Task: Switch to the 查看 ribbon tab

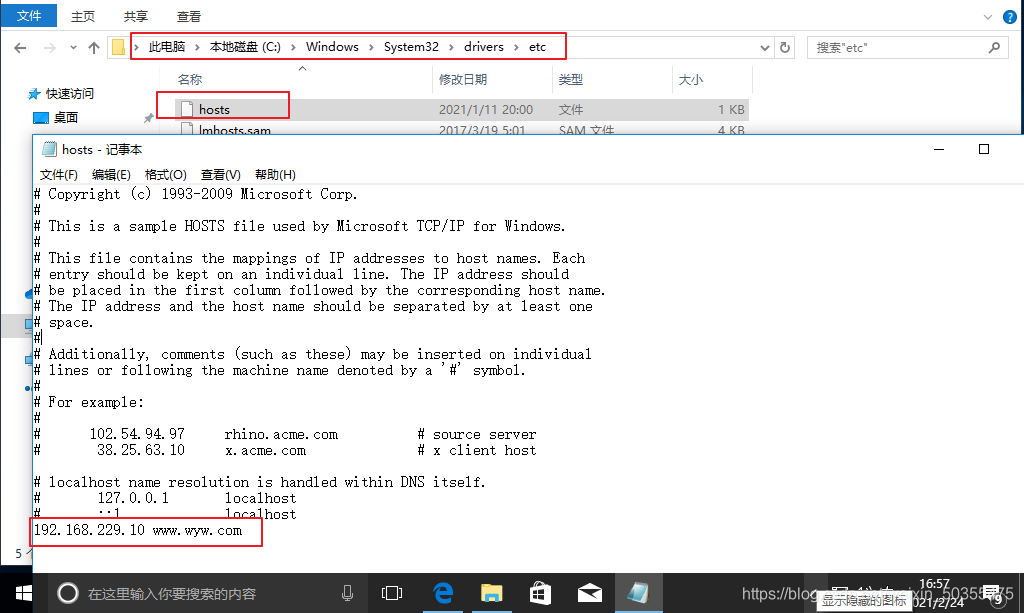Action: 189,16
